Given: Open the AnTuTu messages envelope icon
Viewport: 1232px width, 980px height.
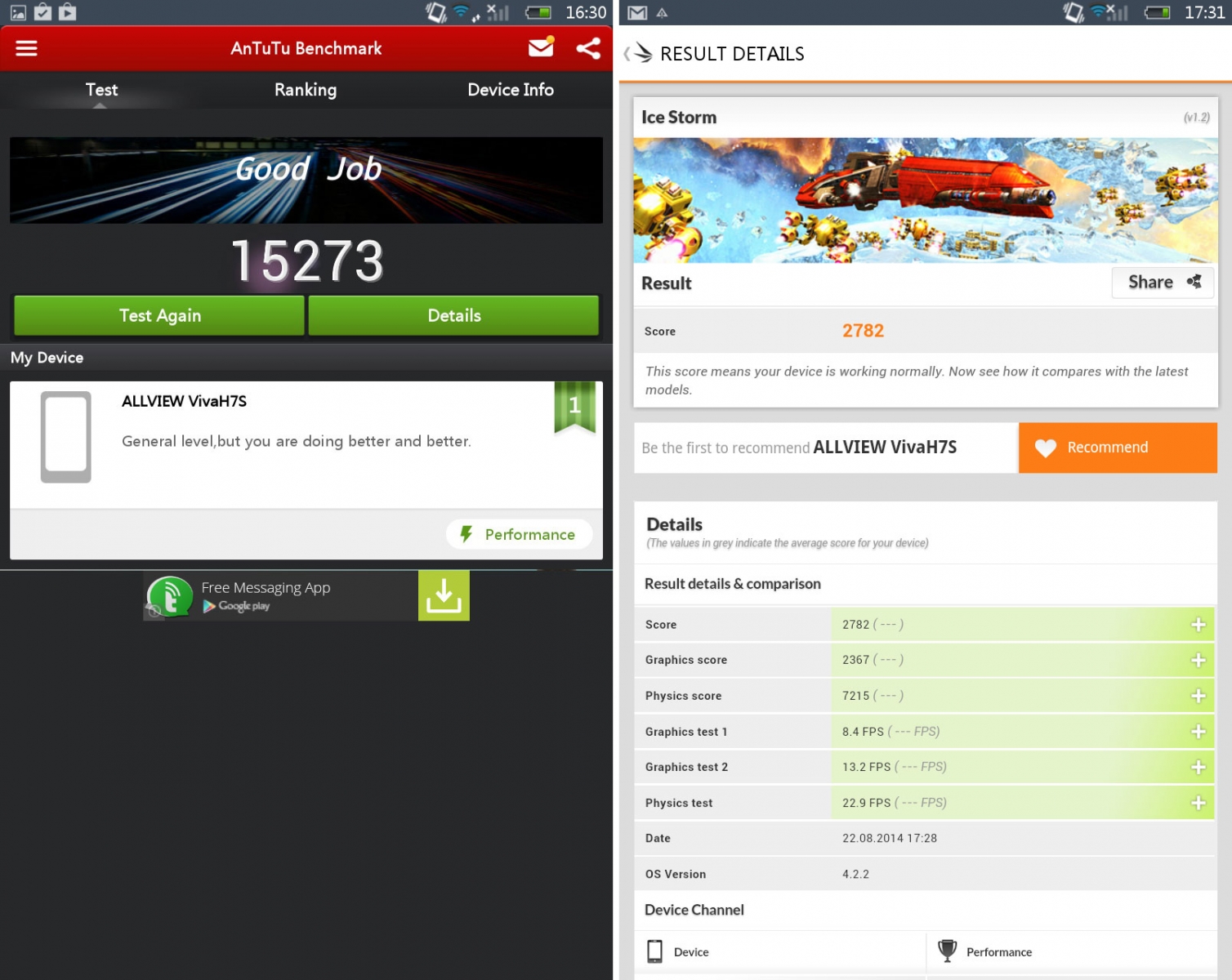Looking at the screenshot, I should coord(541,47).
